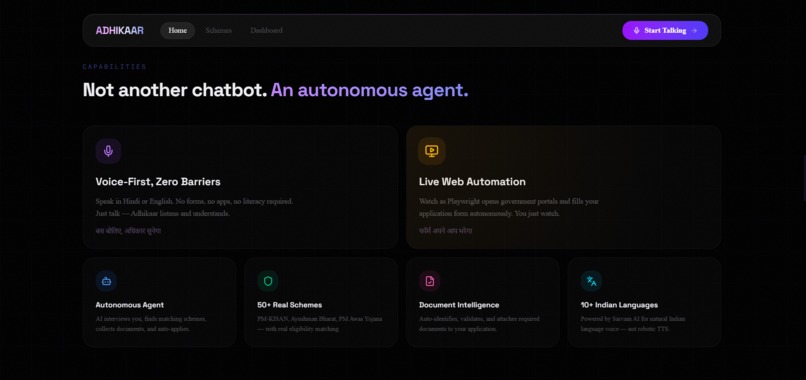Click the 'Powered by Sarvam AI' description
This screenshot has width=806, height=380.
pyautogui.click(x=633, y=324)
